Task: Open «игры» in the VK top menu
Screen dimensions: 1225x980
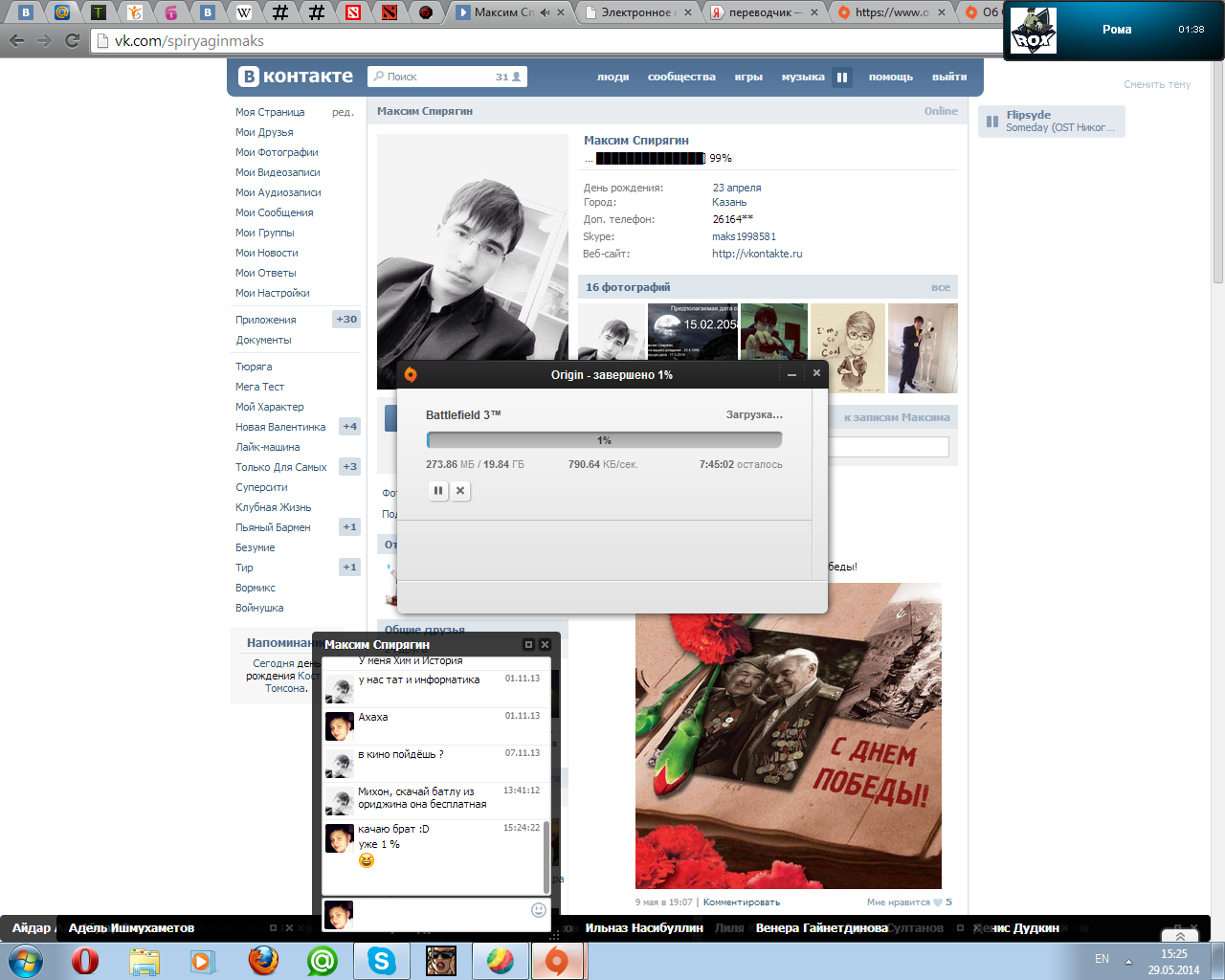Action: click(748, 78)
